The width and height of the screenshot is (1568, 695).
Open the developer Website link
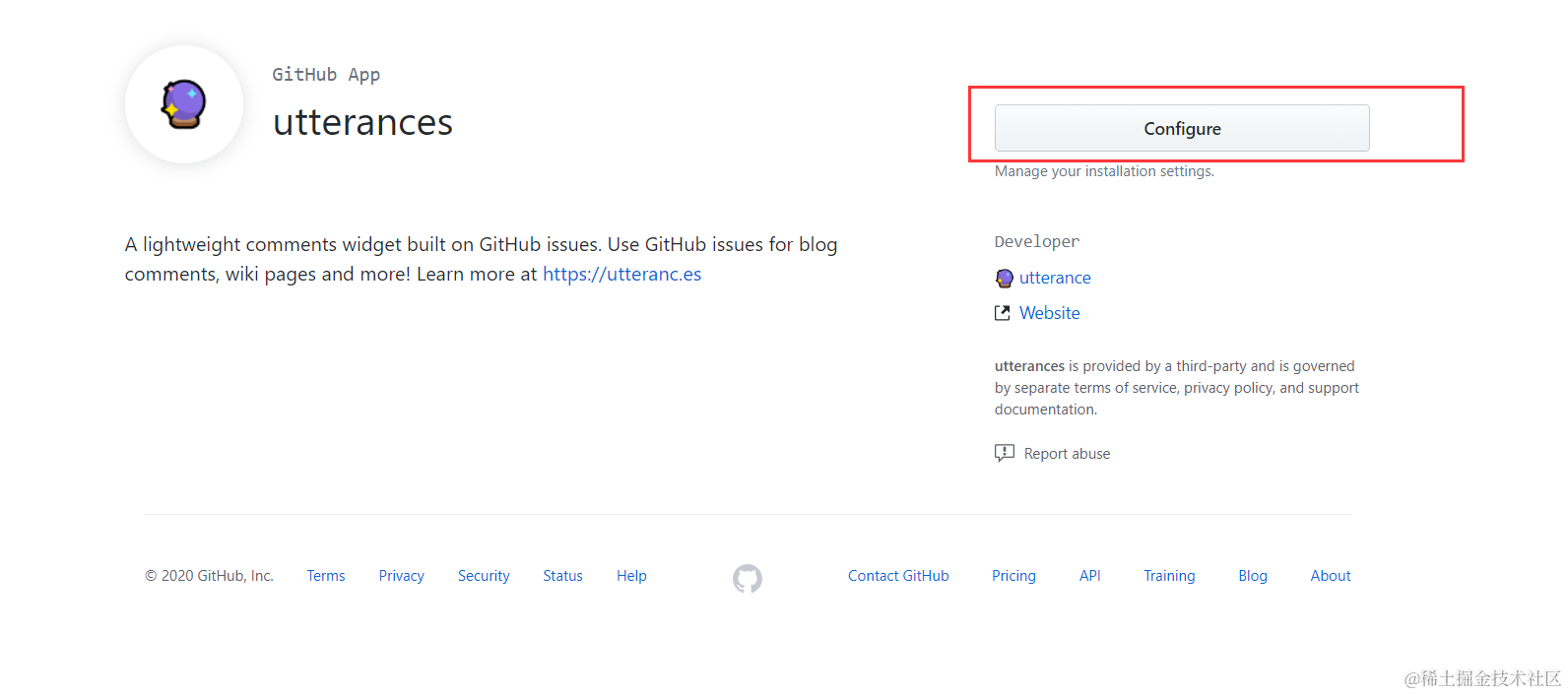tap(1049, 313)
